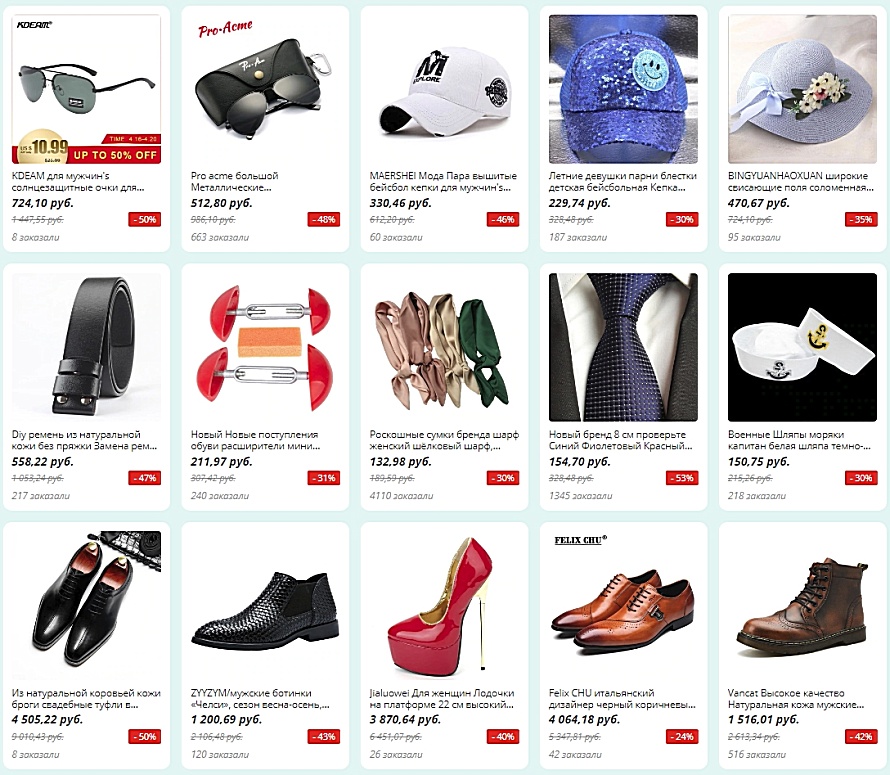Open the white sailor captain hat image
Image resolution: width=890 pixels, height=775 pixels.
click(x=802, y=347)
